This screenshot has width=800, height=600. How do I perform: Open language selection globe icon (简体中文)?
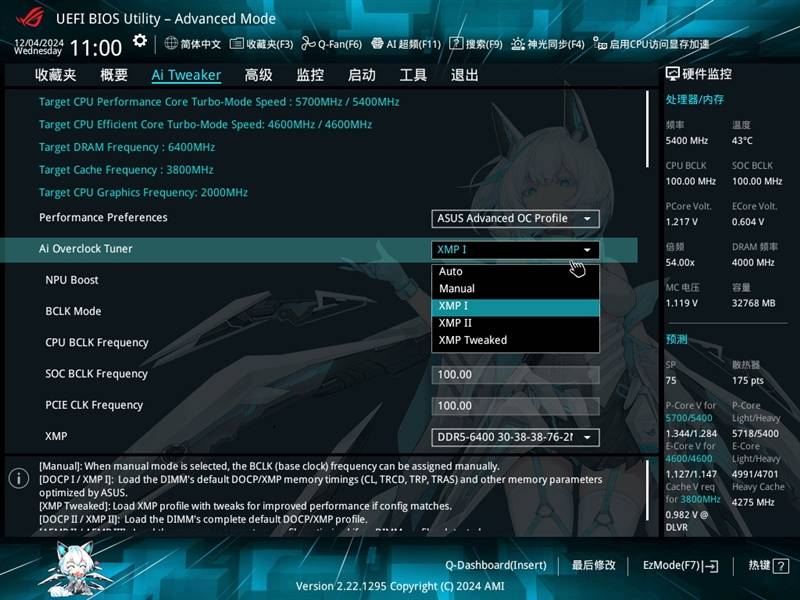click(x=171, y=44)
